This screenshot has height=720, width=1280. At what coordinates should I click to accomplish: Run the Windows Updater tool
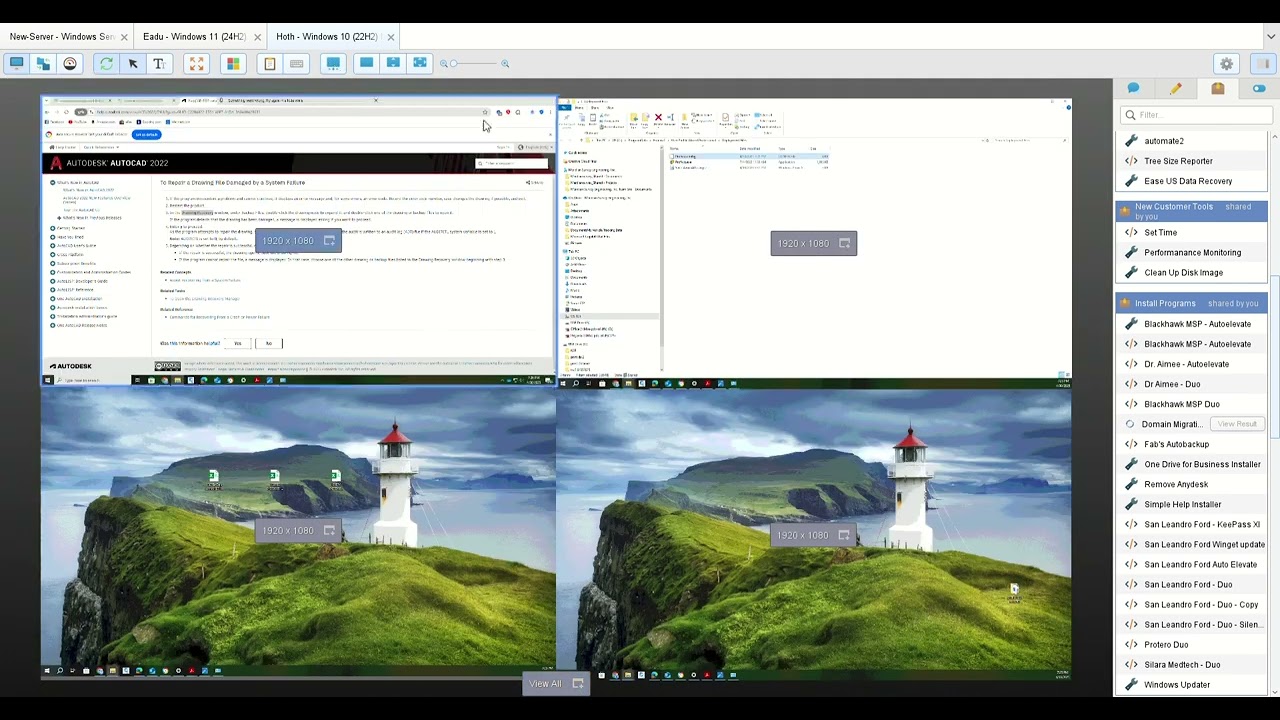click(x=1192, y=685)
